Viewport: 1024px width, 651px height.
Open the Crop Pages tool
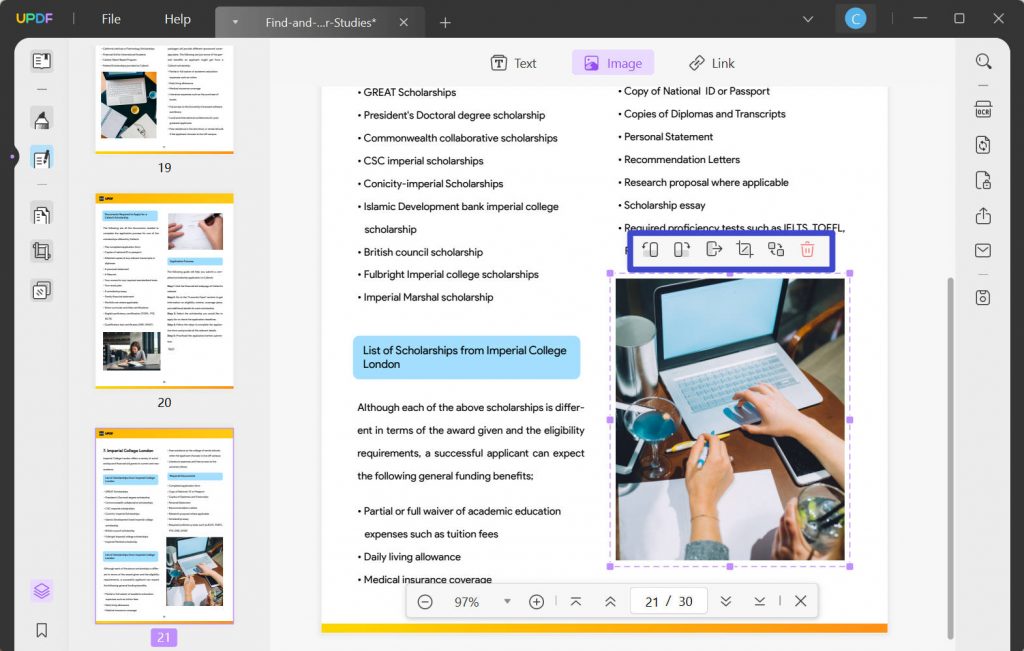pos(41,251)
